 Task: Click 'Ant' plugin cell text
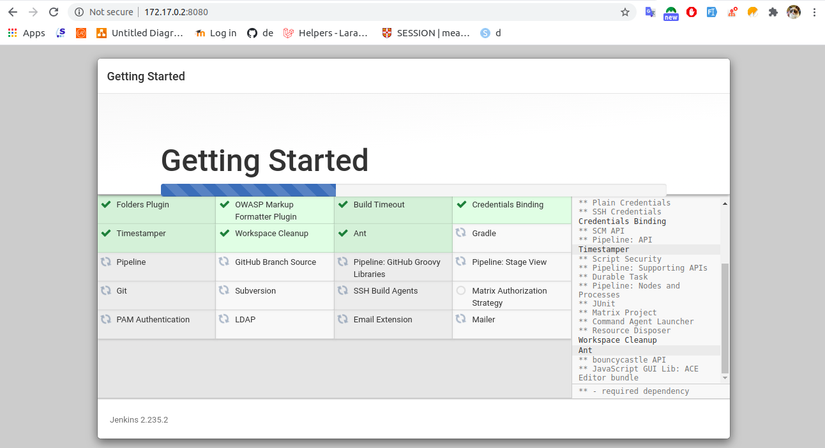point(360,233)
